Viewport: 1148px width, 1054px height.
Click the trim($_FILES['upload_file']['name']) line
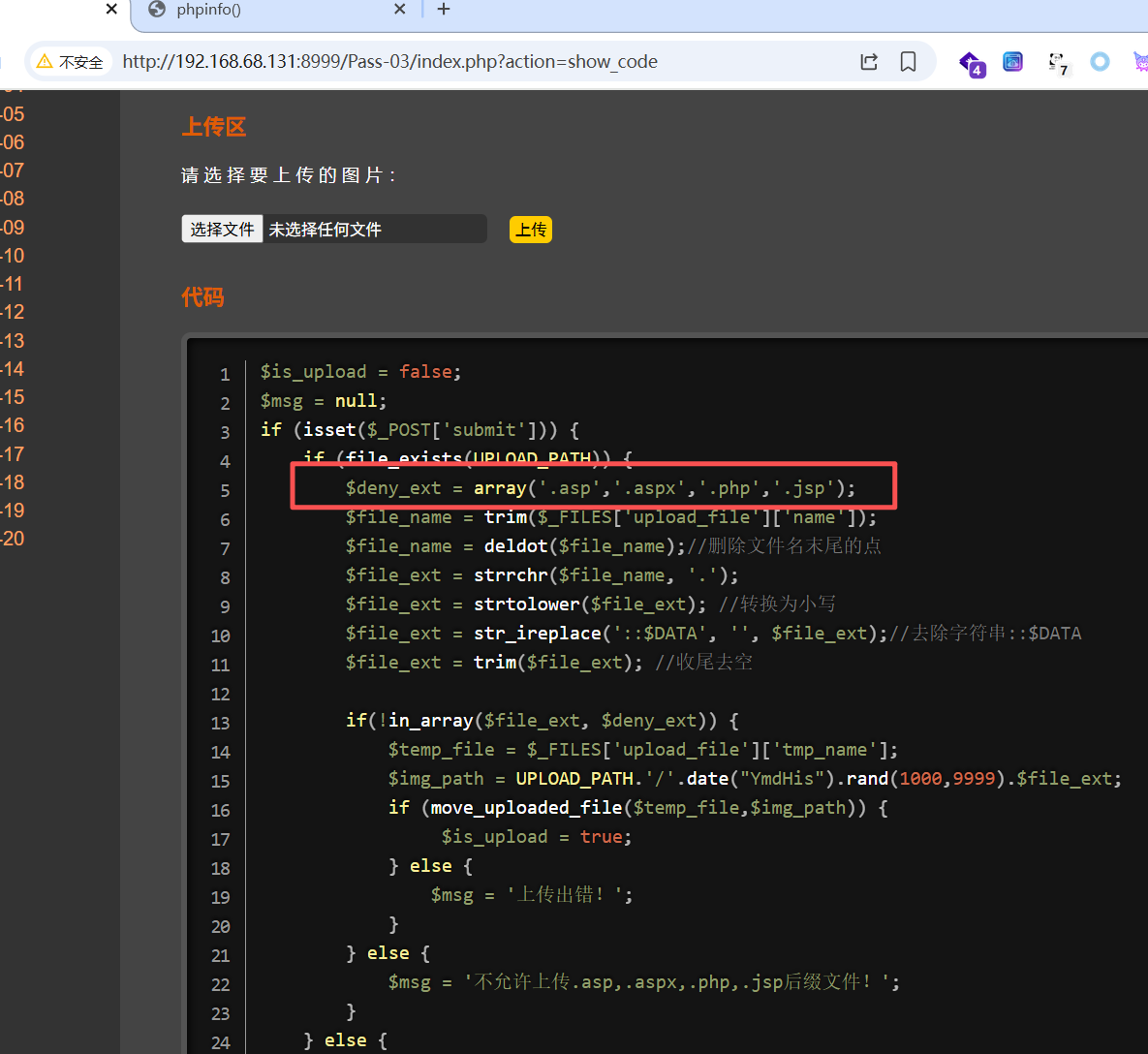(611, 517)
